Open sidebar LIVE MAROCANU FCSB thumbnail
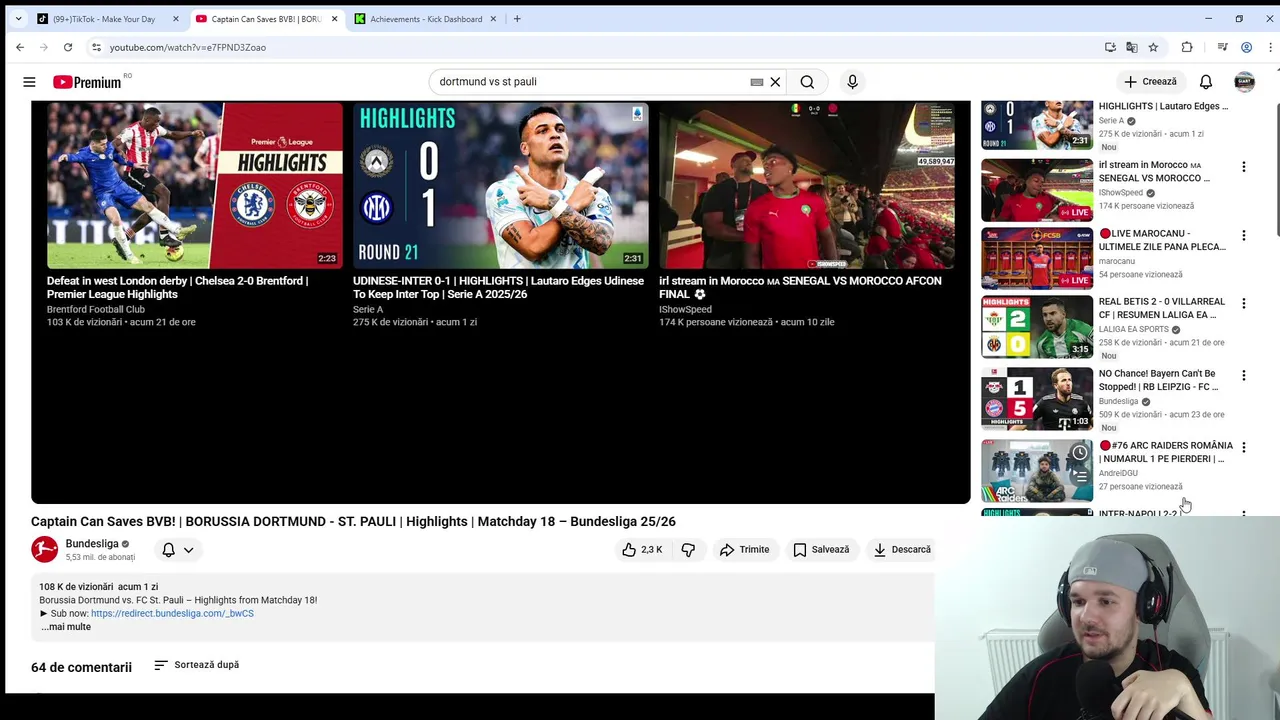Screen dimensions: 1280x720 pos(1037,258)
